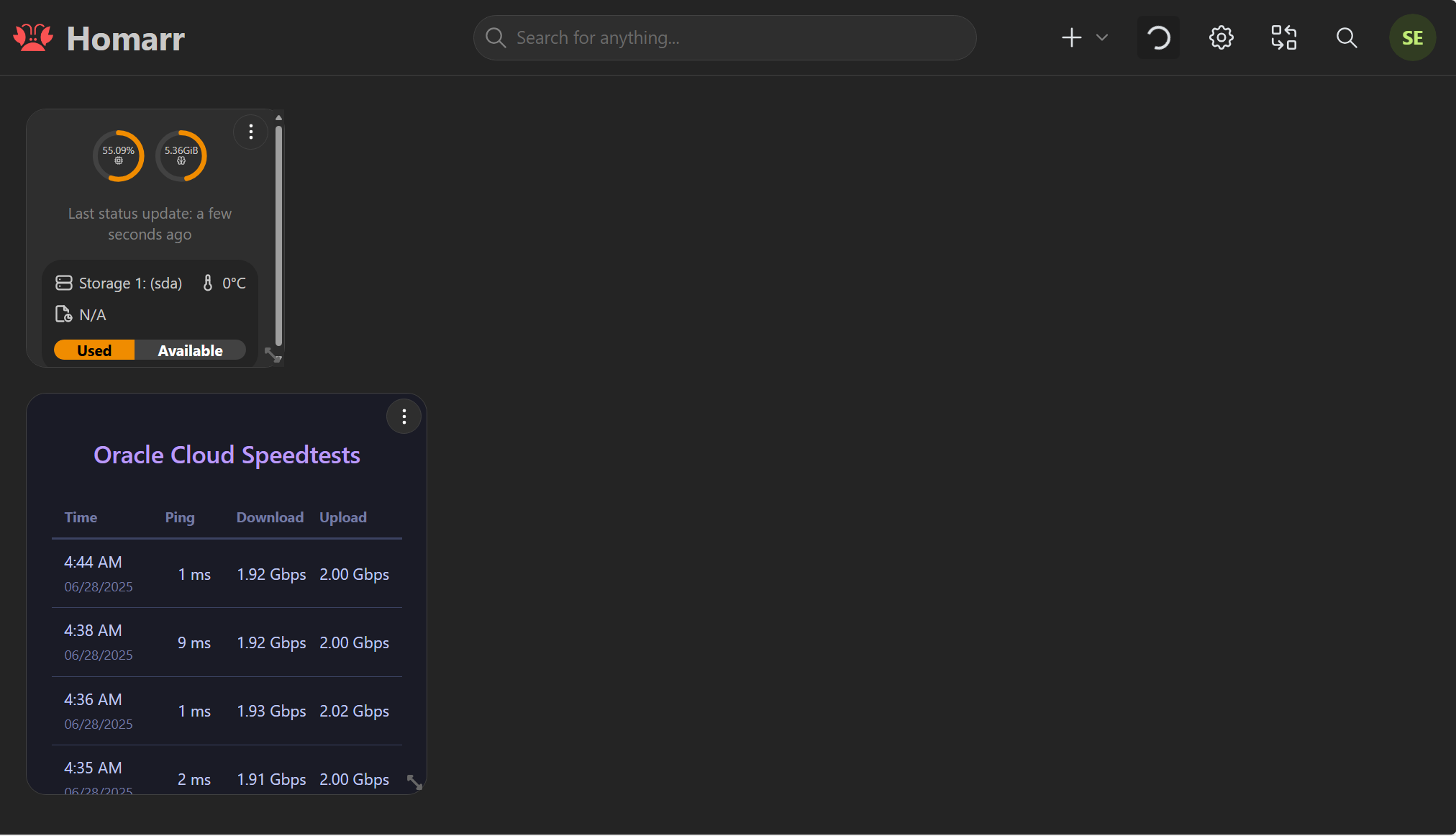Click the health widget resize handle
Image resolution: width=1456 pixels, height=836 pixels.
point(272,355)
